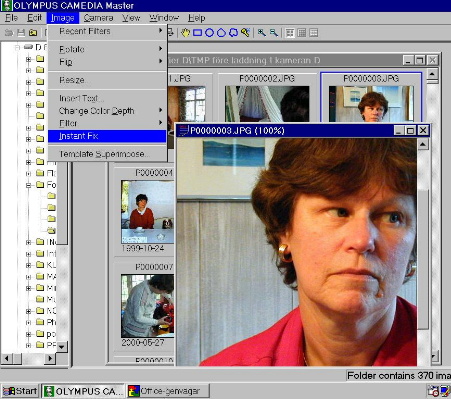Select the Magic Wand tool
This screenshot has width=451, height=399.
245,33
